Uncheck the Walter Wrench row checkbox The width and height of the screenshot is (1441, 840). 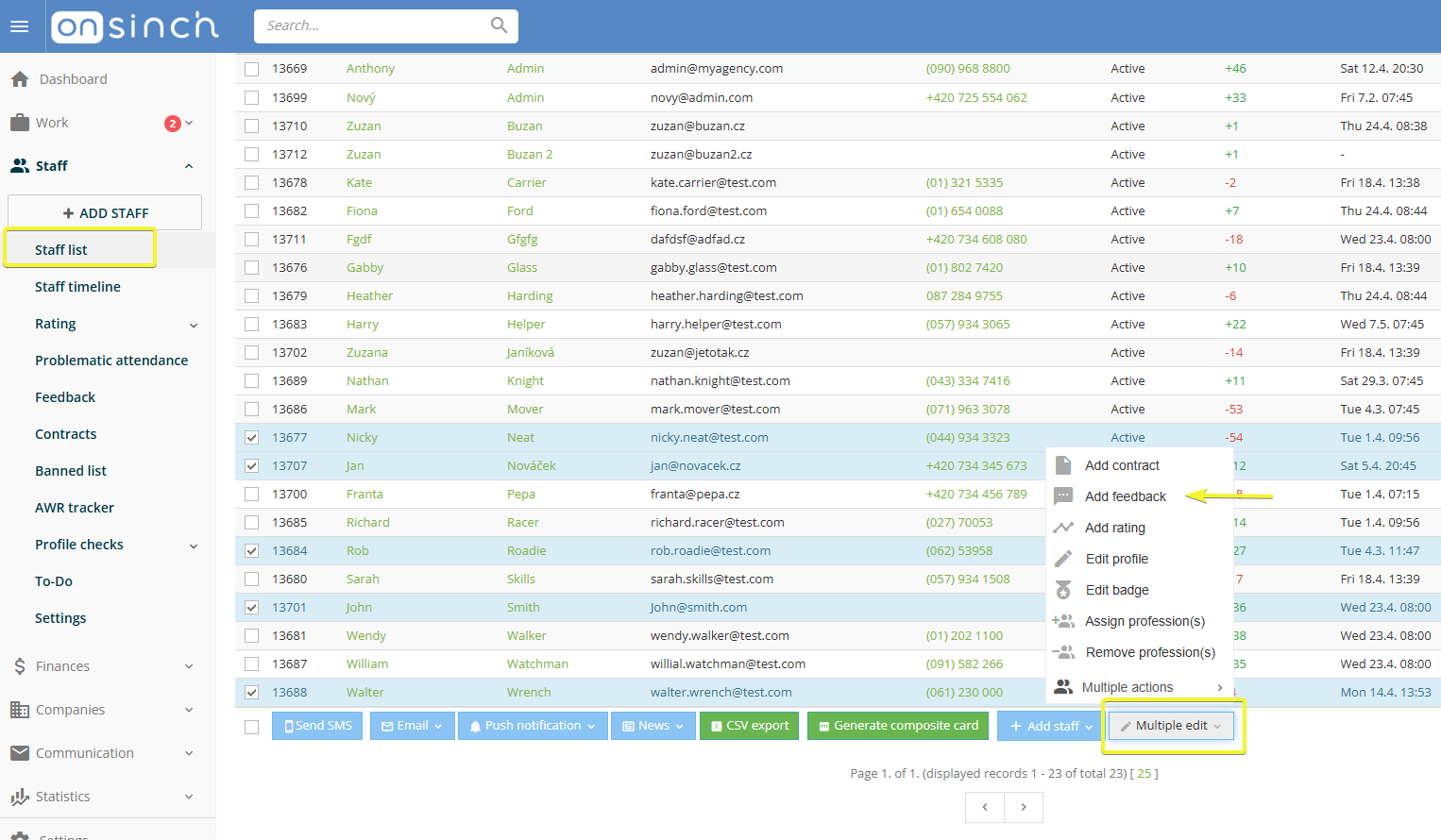pyautogui.click(x=251, y=692)
